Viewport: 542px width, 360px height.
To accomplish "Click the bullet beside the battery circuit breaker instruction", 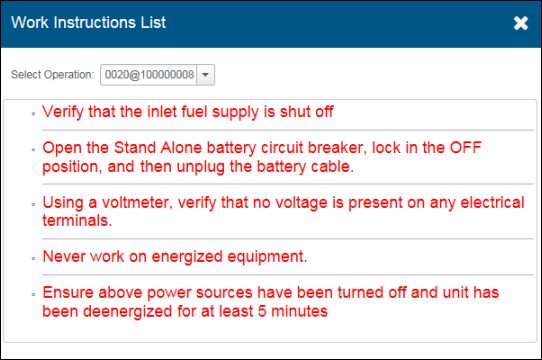I will point(33,150).
